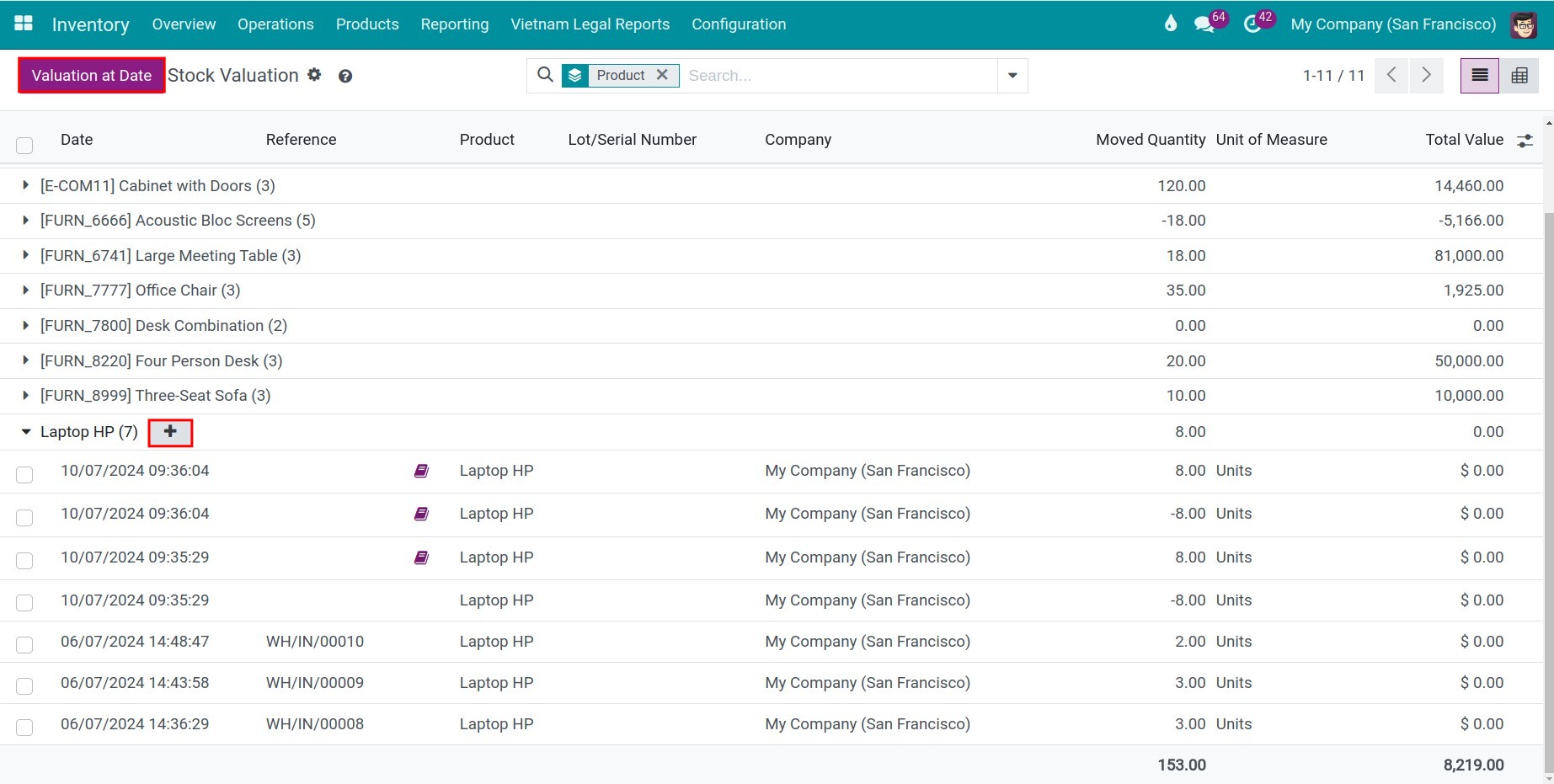Sort by the Total Value column header
The height and width of the screenshot is (784, 1554).
point(1464,140)
